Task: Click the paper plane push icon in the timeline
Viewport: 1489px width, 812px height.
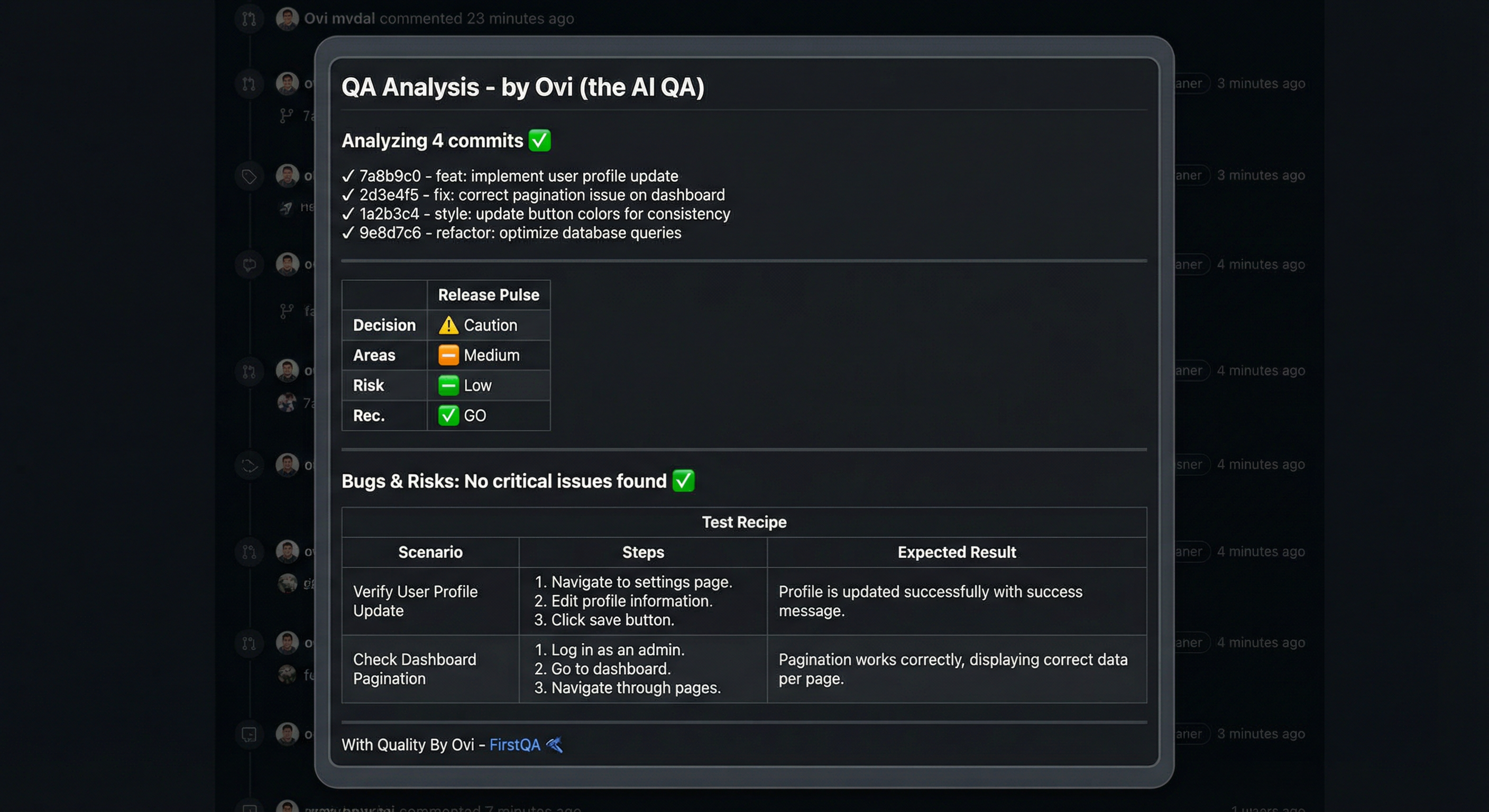Action: (x=287, y=206)
